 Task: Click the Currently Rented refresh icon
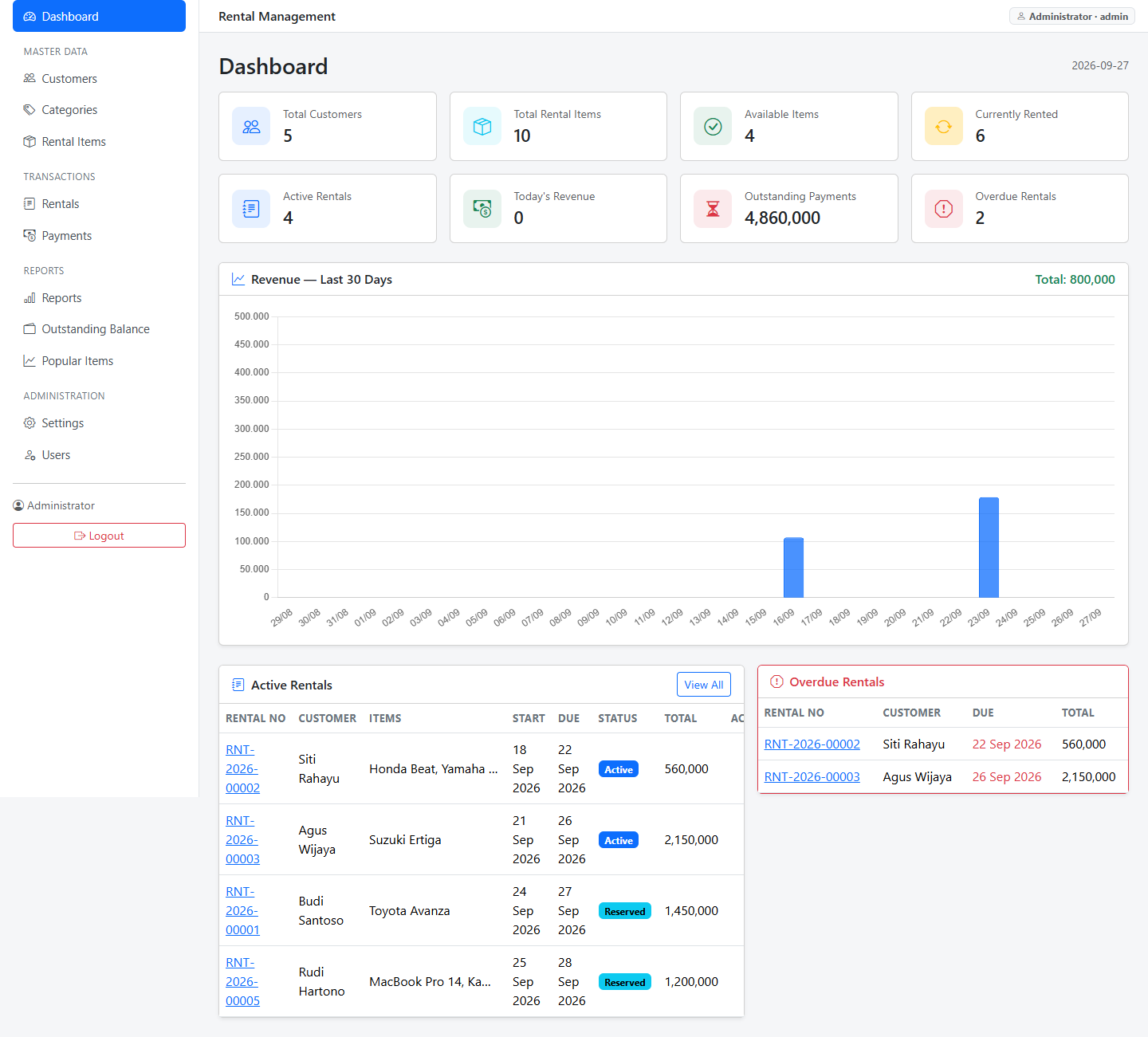(x=944, y=126)
